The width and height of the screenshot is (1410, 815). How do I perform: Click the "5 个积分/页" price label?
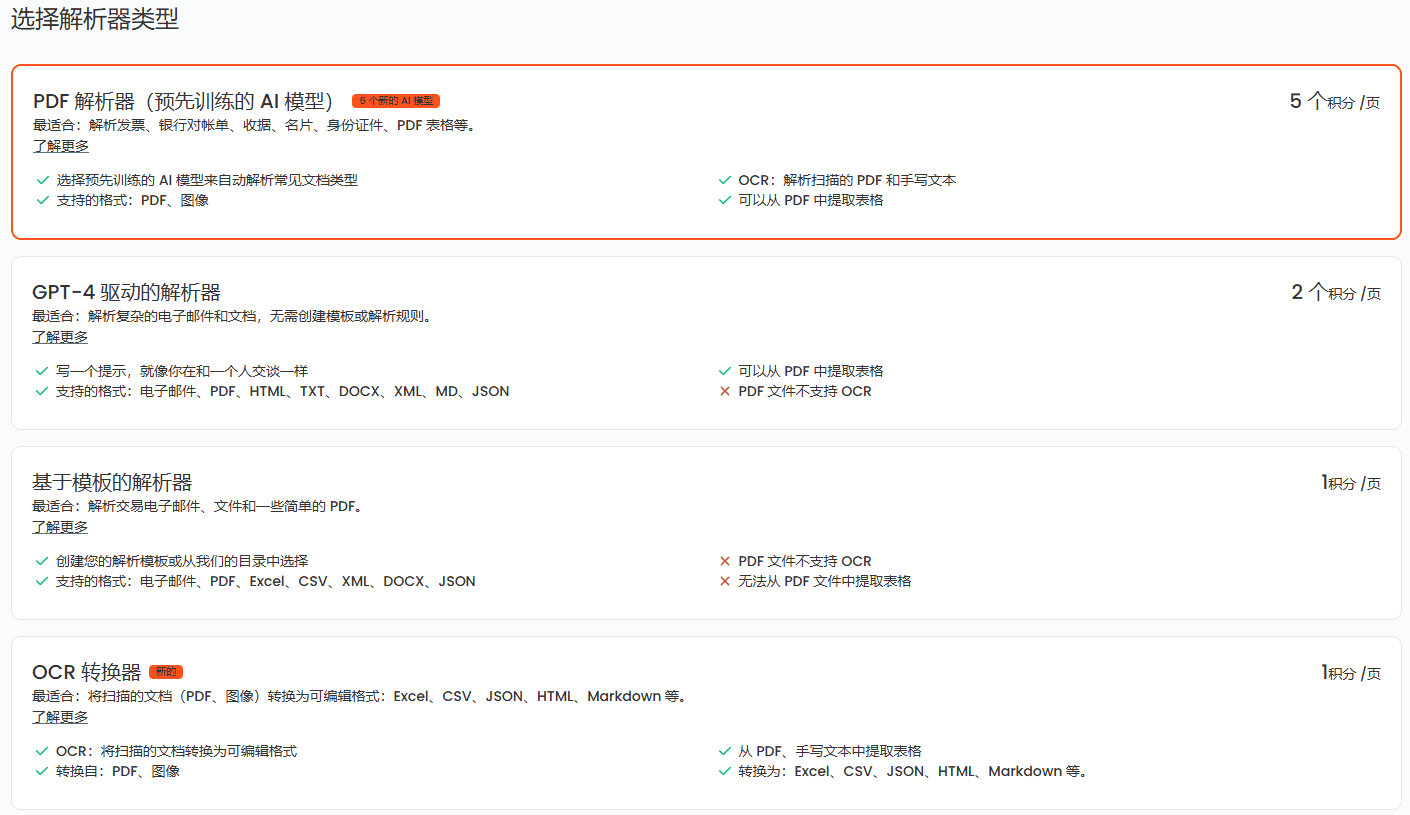1334,102
